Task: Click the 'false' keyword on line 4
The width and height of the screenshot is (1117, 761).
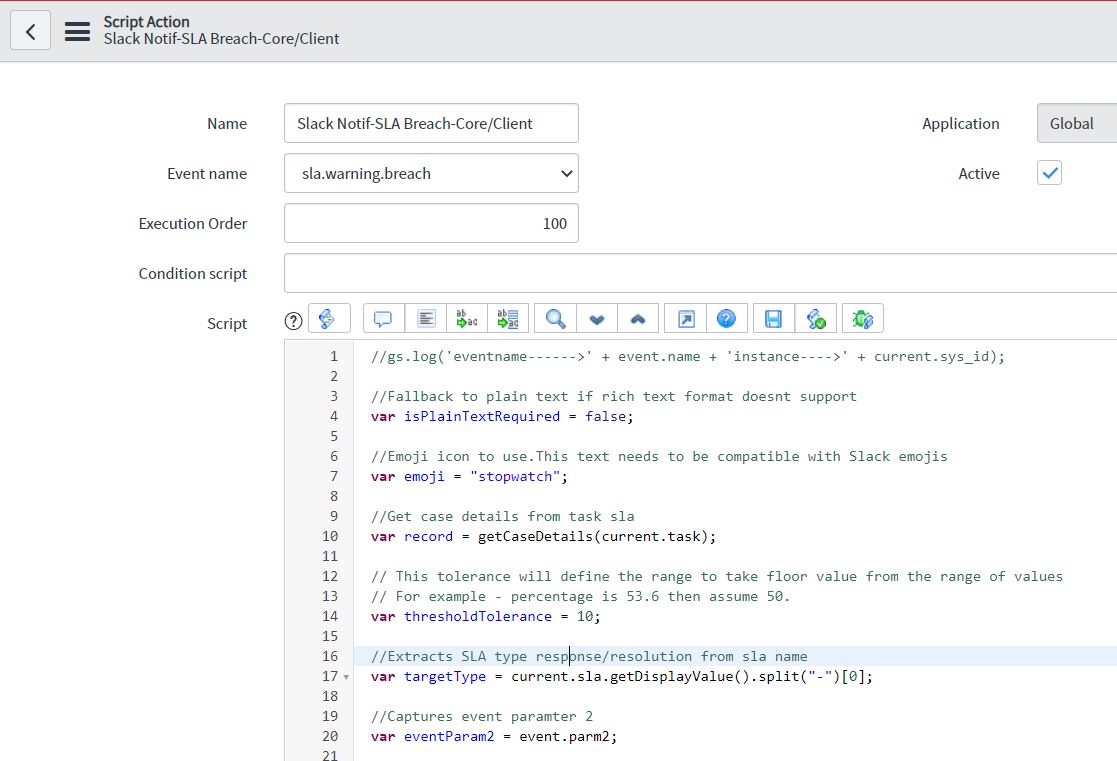Action: (605, 416)
